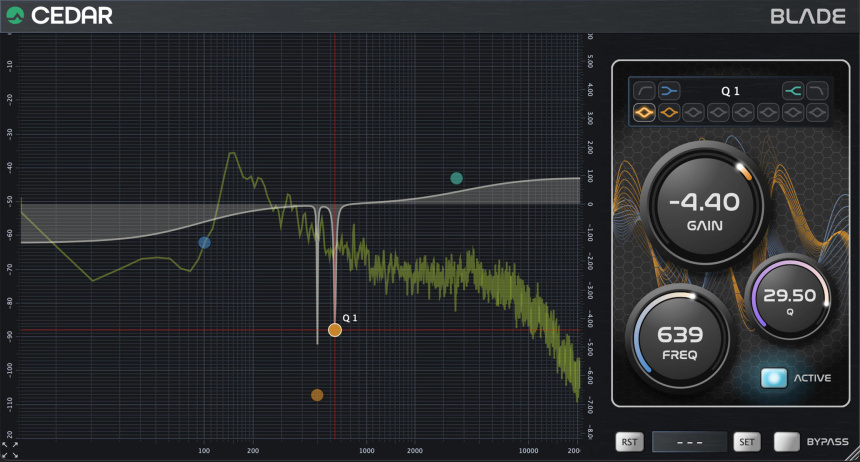Select the third parametric band icon
Screen dimensions: 860x462
[x=694, y=113]
